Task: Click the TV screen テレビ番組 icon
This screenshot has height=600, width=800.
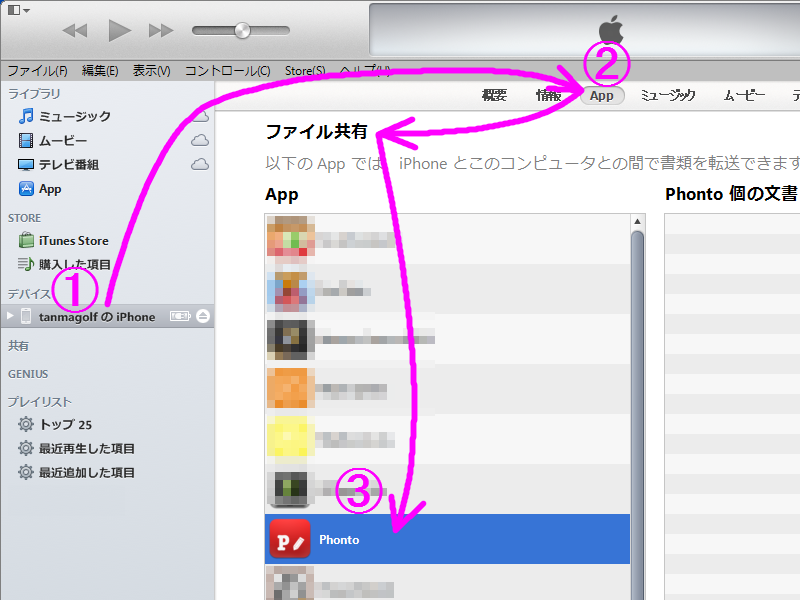Action: click(x=26, y=164)
